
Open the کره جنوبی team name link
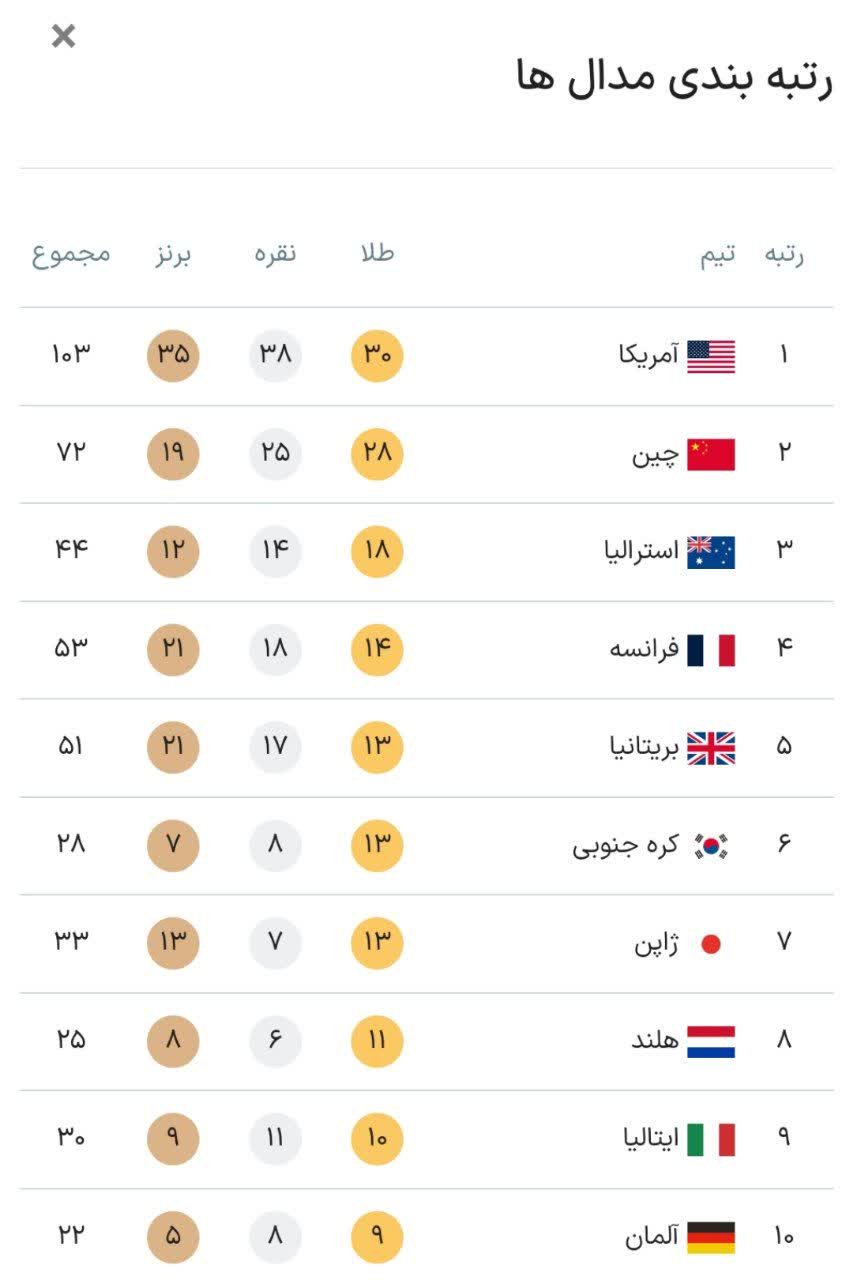(x=625, y=846)
